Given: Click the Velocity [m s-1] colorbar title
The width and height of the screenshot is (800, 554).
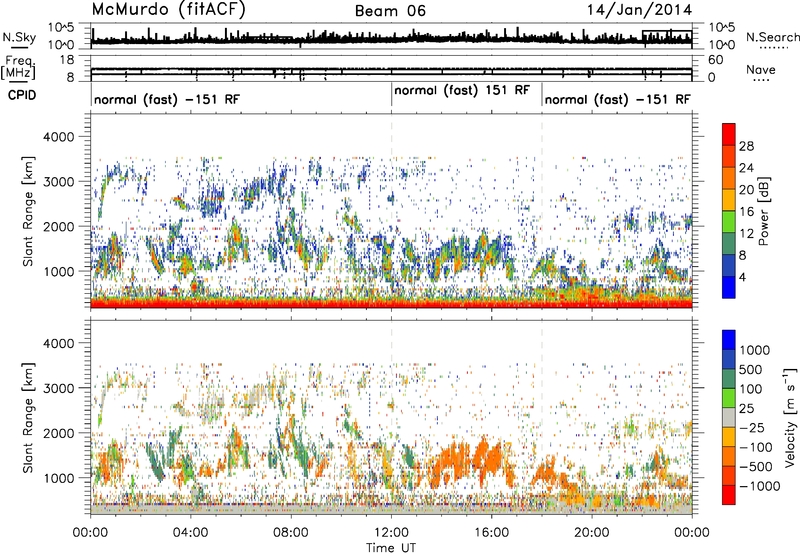Looking at the screenshot, I should (790, 417).
